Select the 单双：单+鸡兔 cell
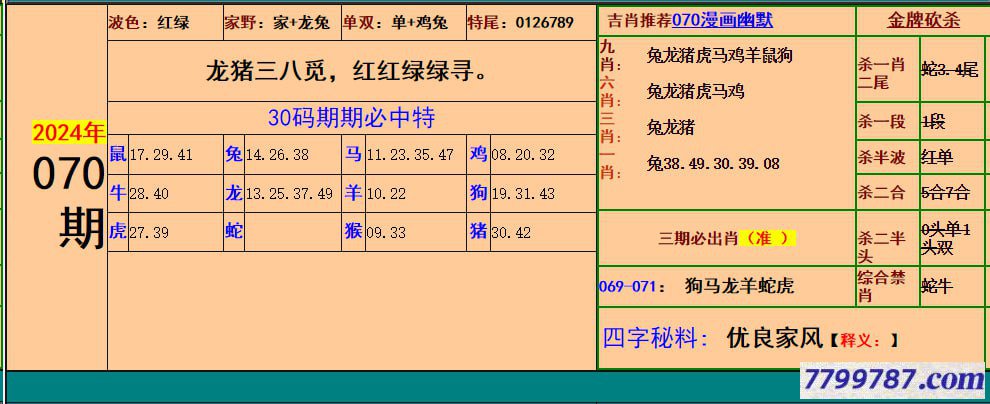 point(403,23)
